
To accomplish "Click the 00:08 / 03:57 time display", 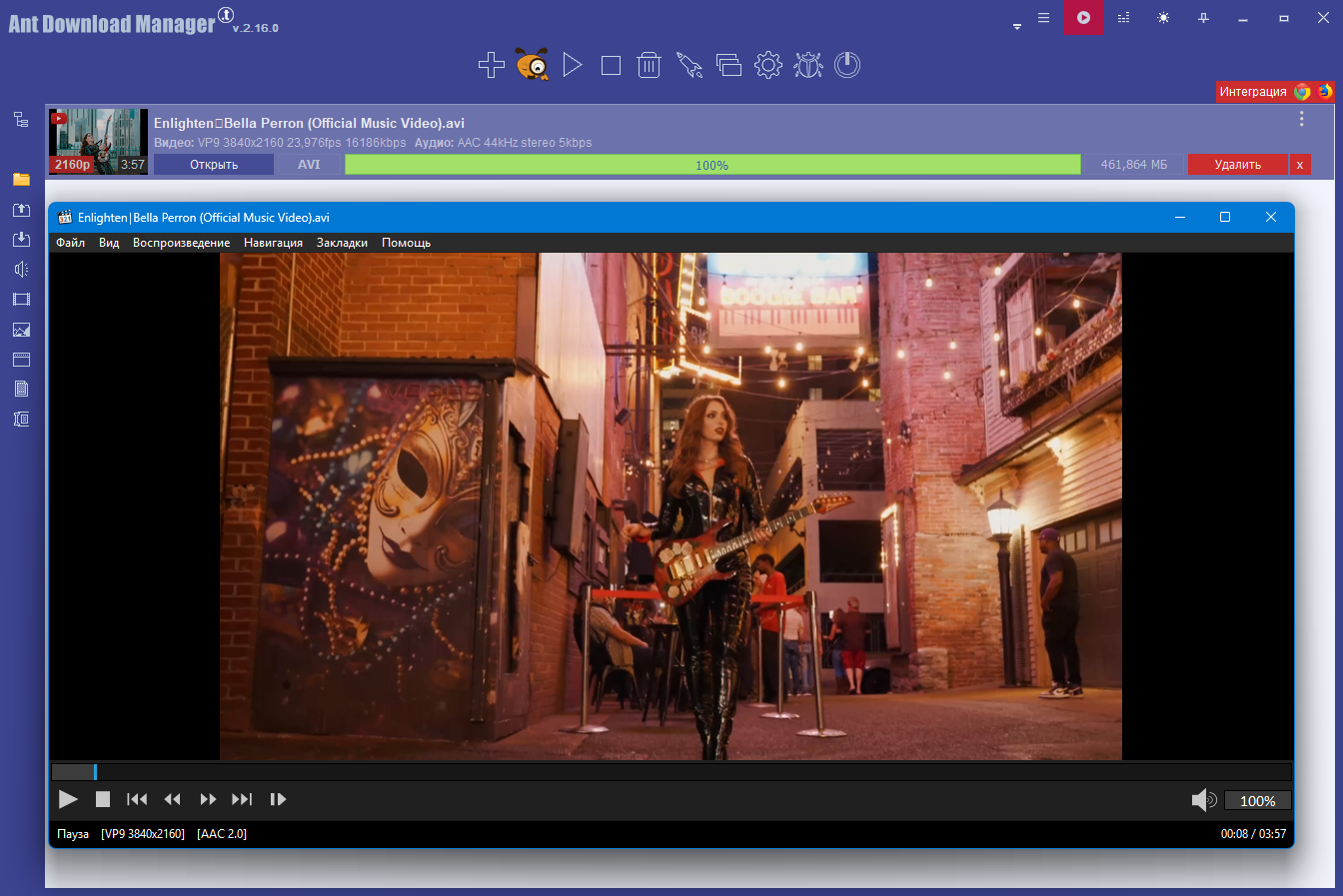I will click(x=1253, y=834).
